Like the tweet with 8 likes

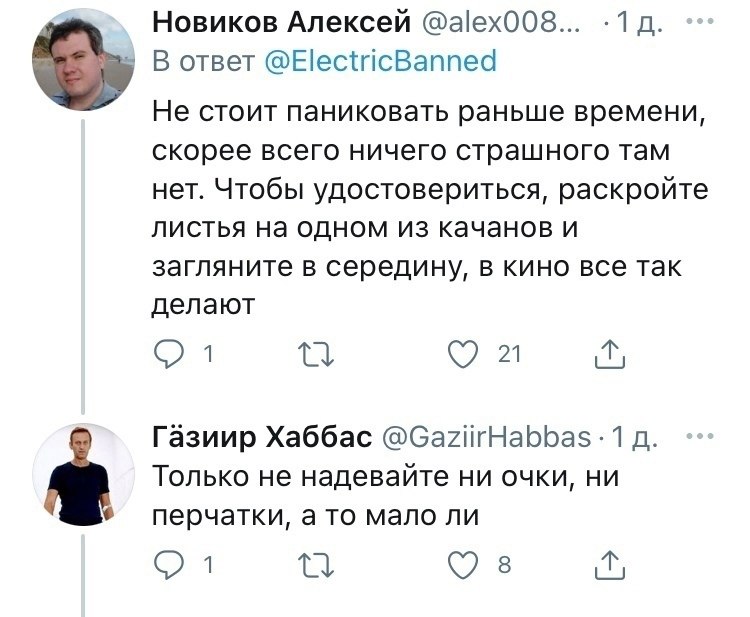pos(464,566)
